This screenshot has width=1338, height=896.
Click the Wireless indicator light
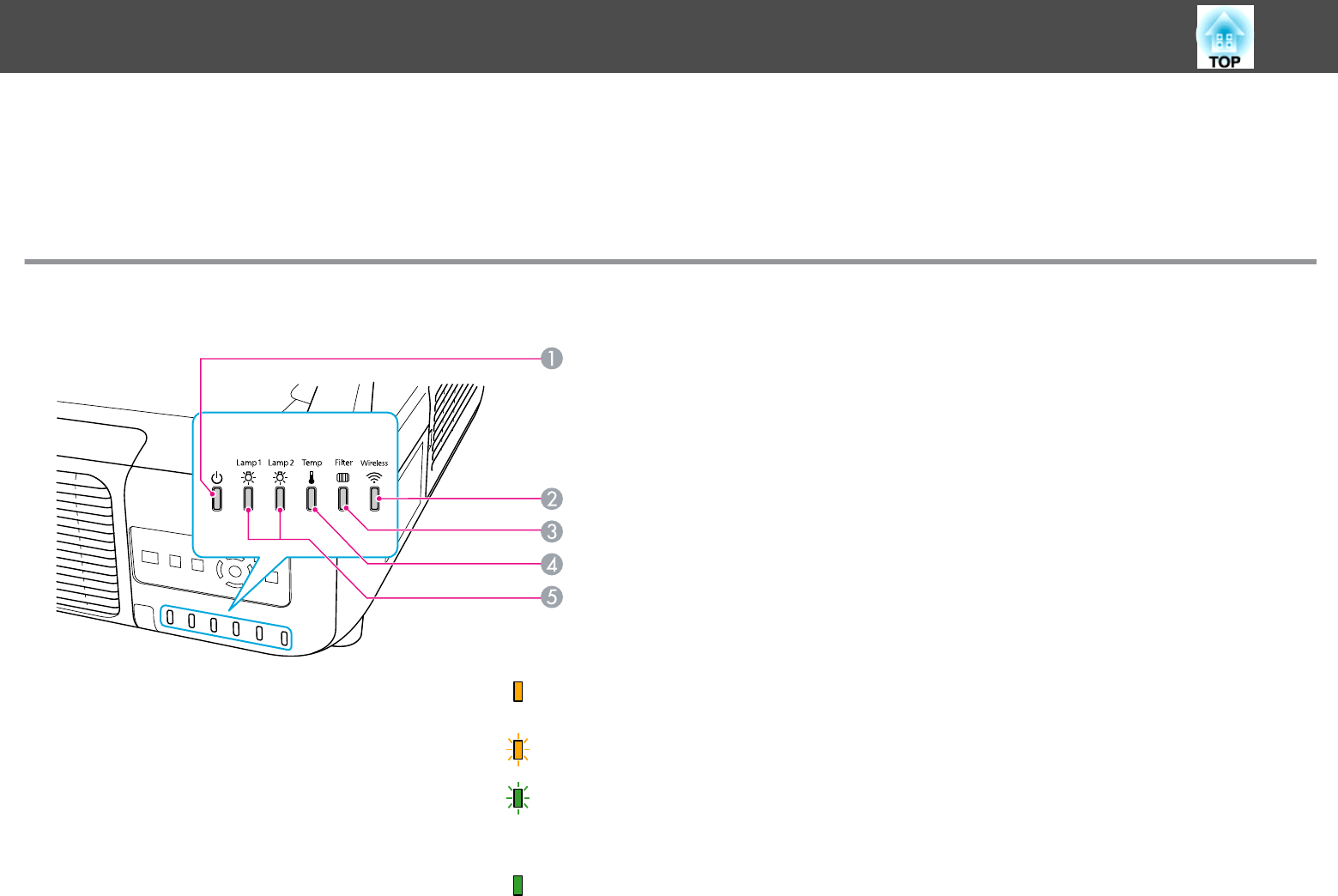(374, 499)
